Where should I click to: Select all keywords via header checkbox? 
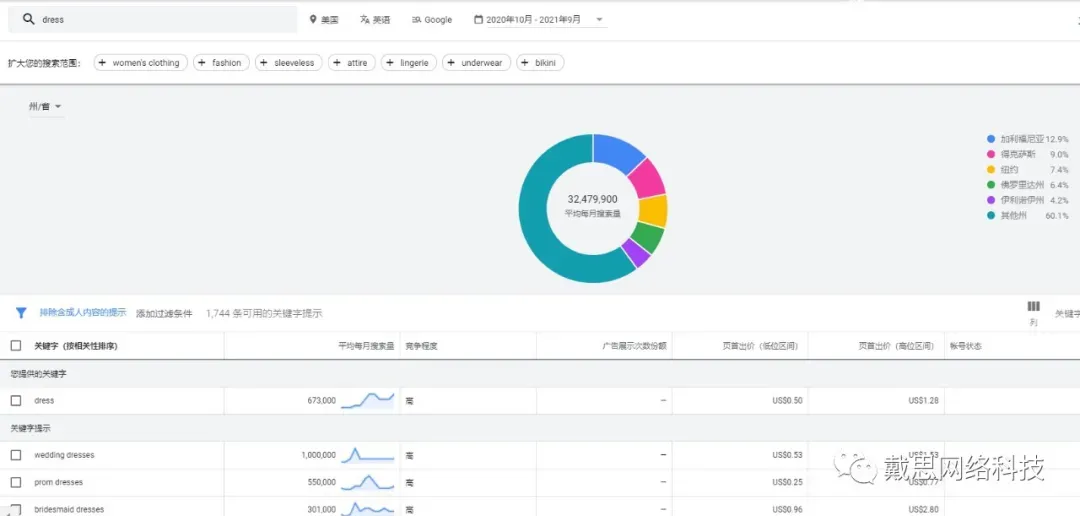pyautogui.click(x=16, y=346)
